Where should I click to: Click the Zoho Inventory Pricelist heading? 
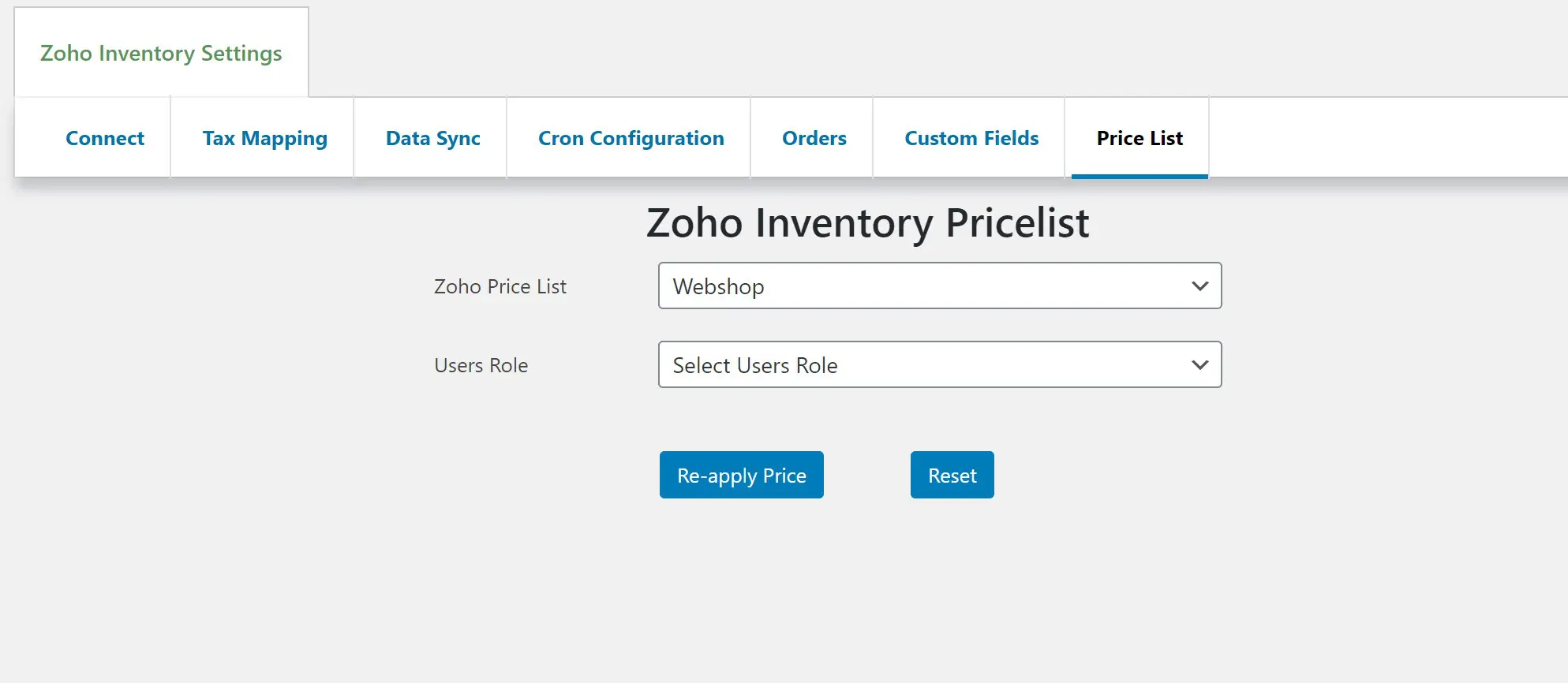coord(867,222)
